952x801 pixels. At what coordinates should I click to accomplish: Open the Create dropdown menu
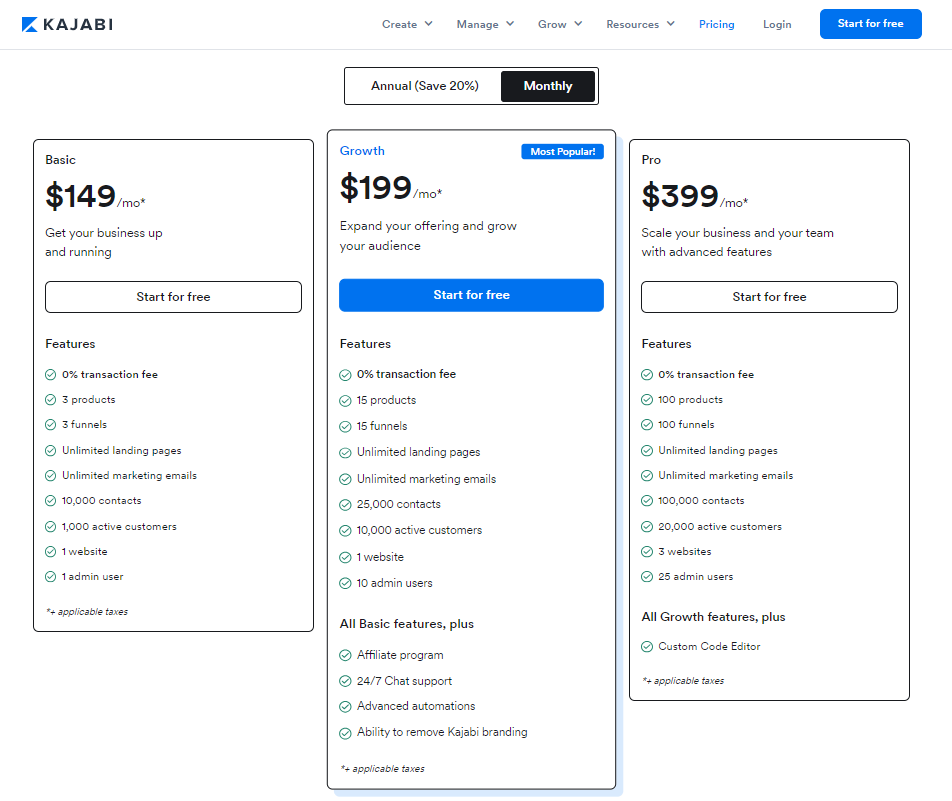coord(407,24)
